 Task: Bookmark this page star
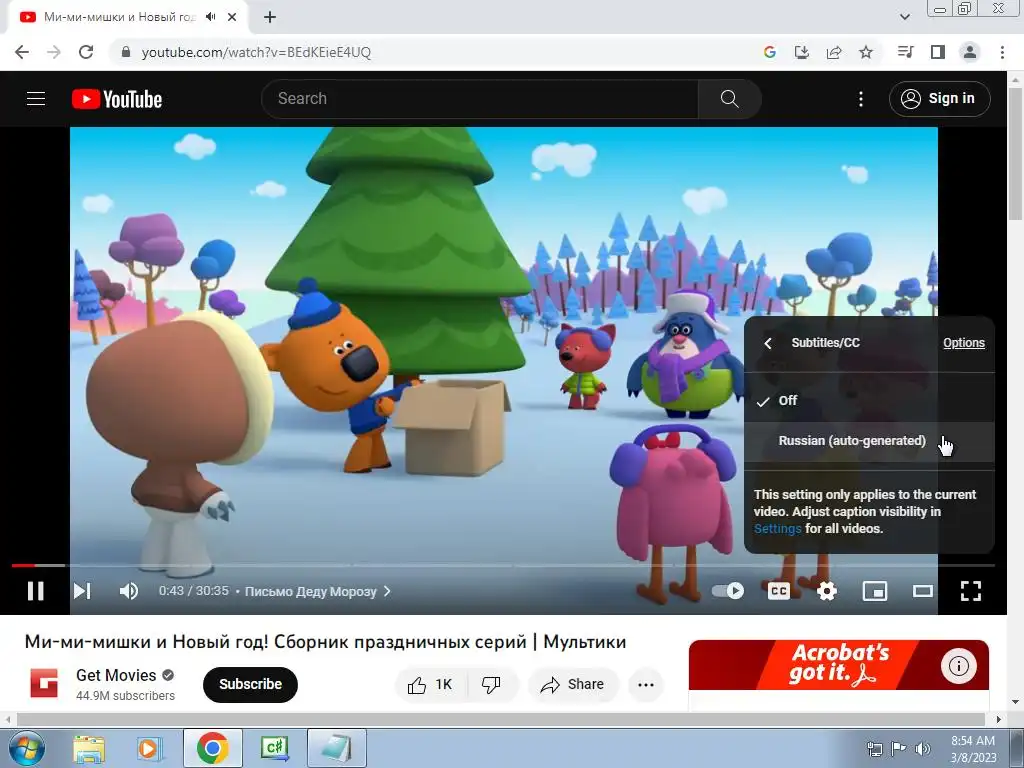coord(866,52)
